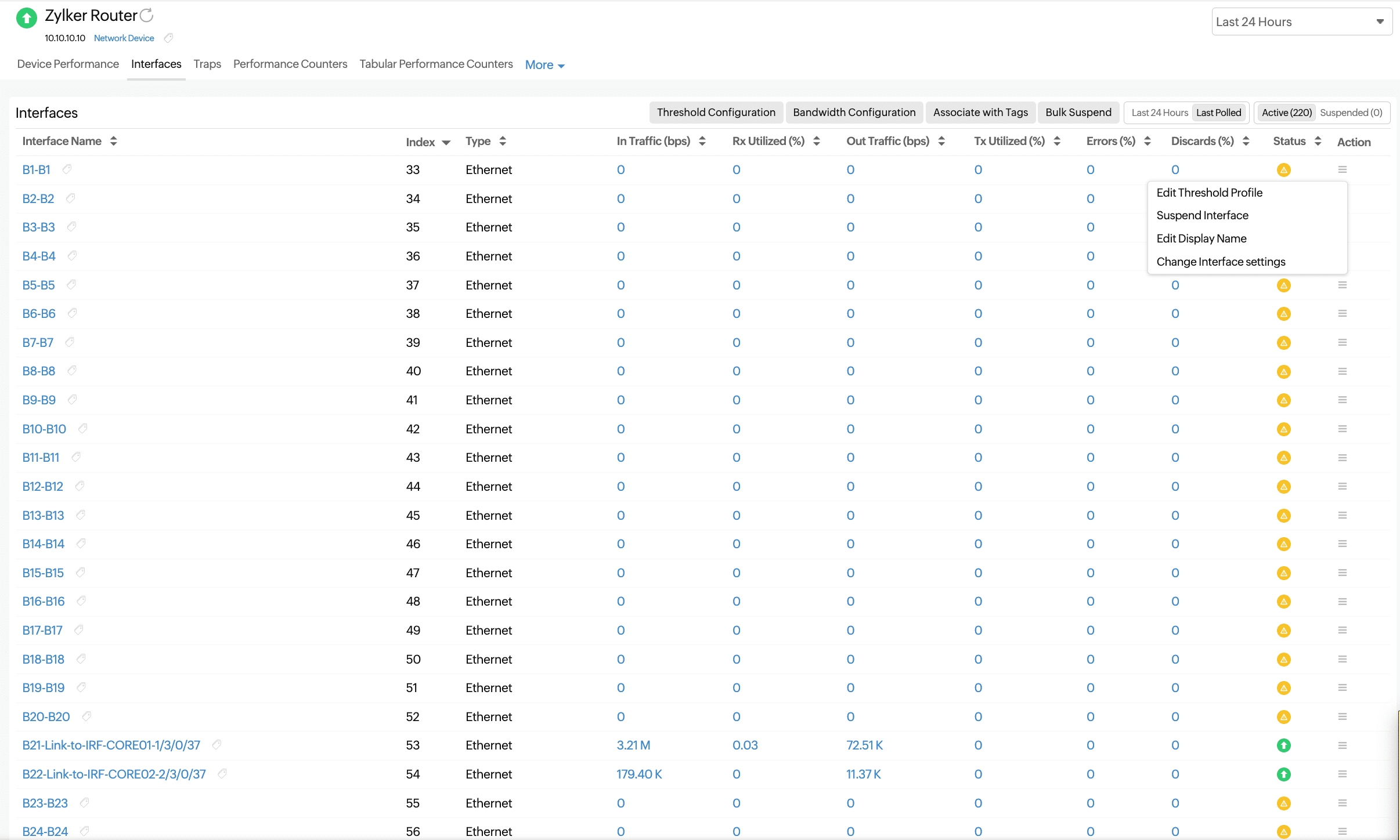Click tag icon beside B16-B16 interface
Image resolution: width=1400 pixels, height=840 pixels.
pyautogui.click(x=81, y=601)
